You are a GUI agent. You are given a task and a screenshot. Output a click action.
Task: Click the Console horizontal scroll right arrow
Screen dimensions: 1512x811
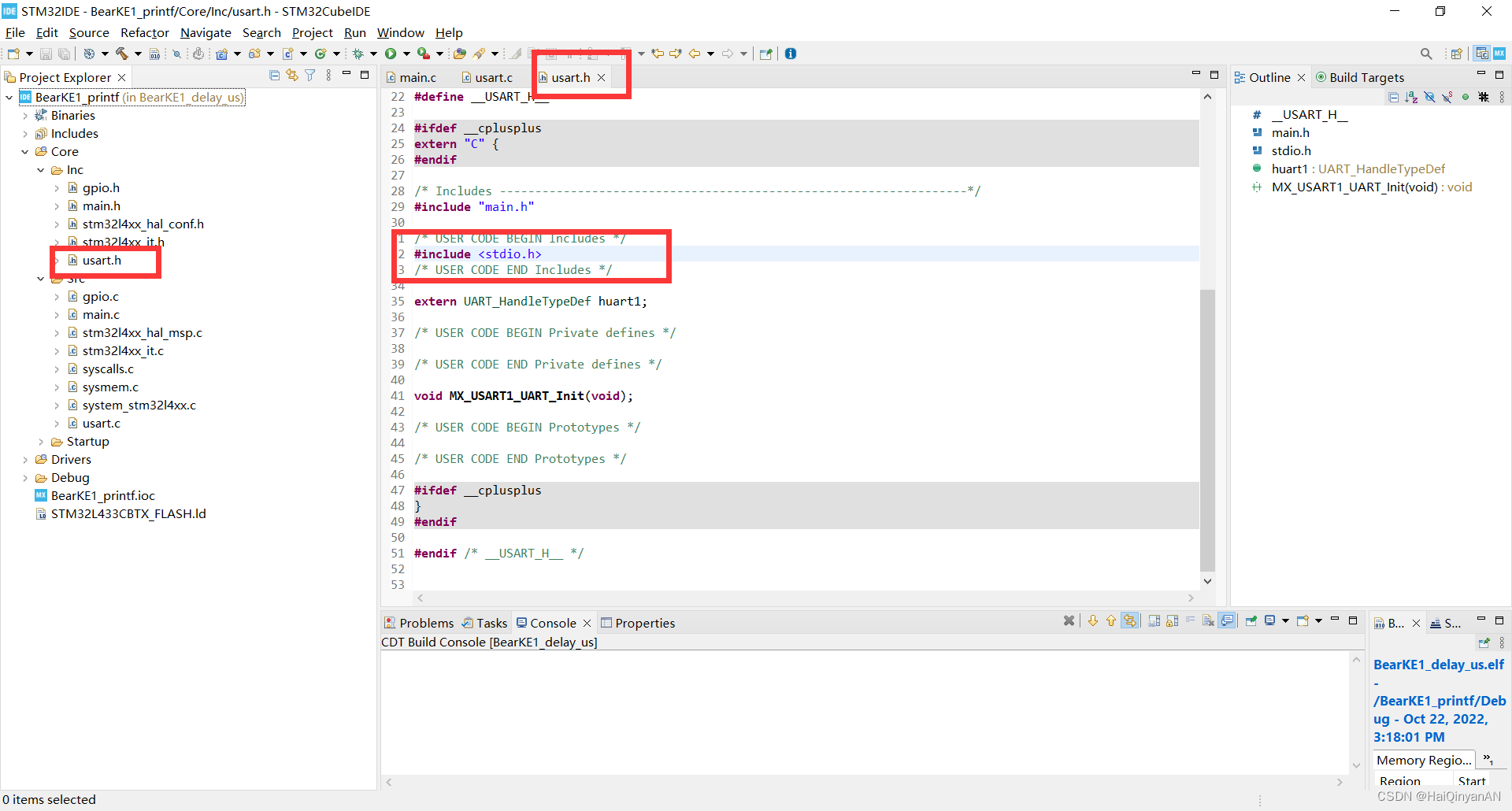1340,782
